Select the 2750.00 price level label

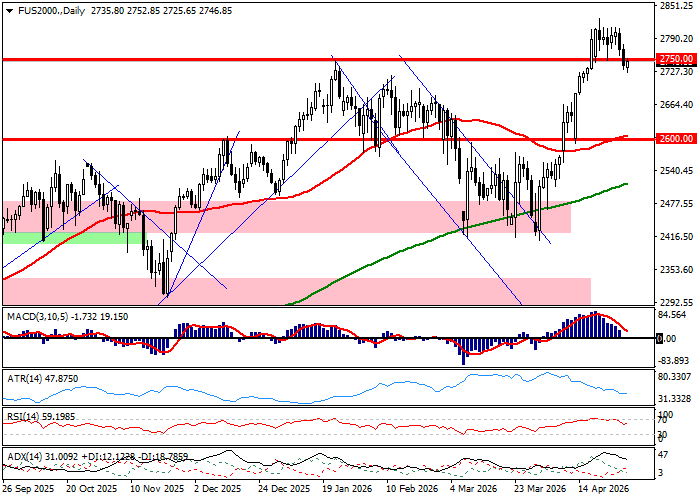pos(676,59)
